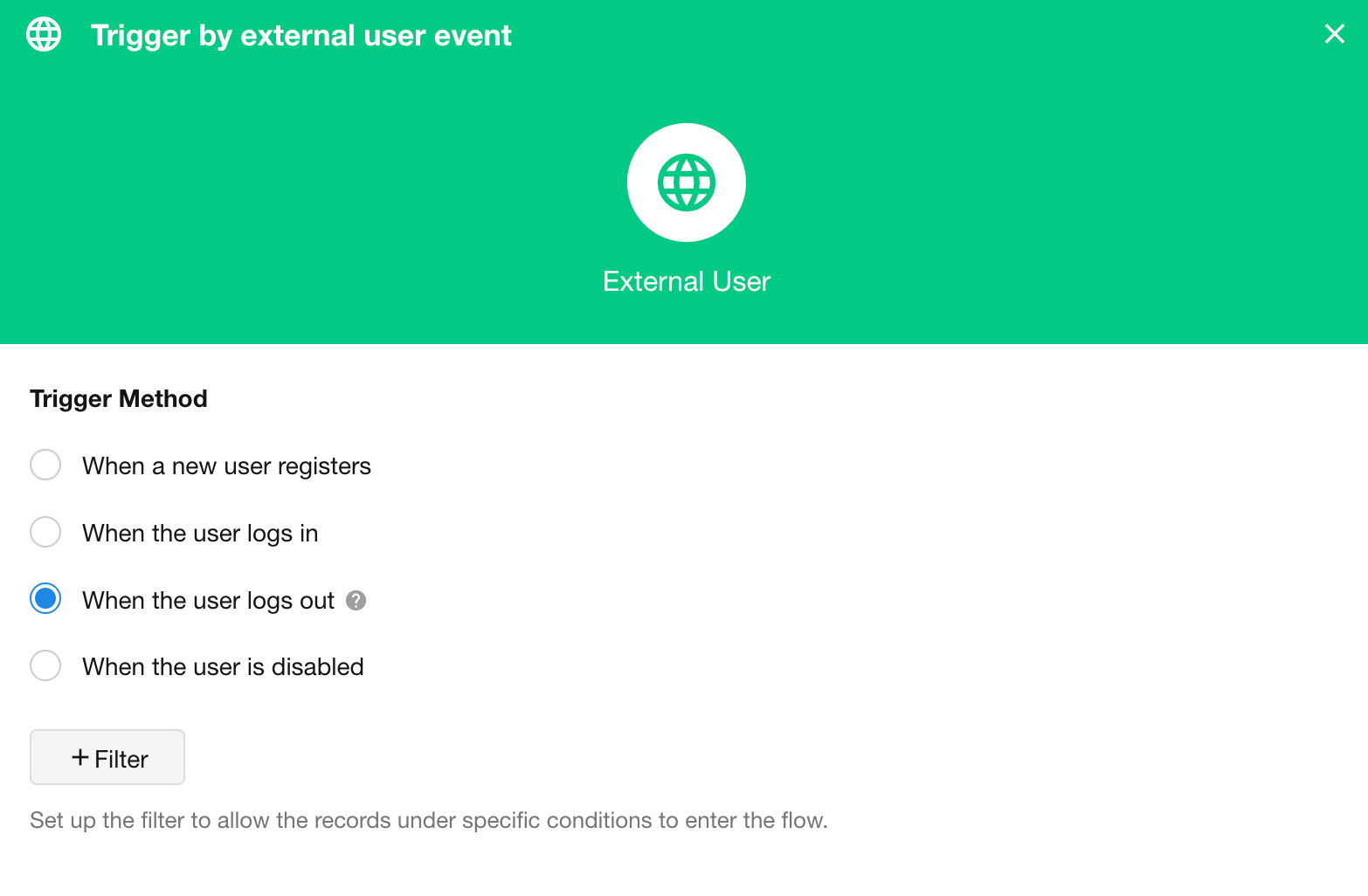Add a Filter condition
Viewport: 1368px width, 896px height.
(x=107, y=757)
